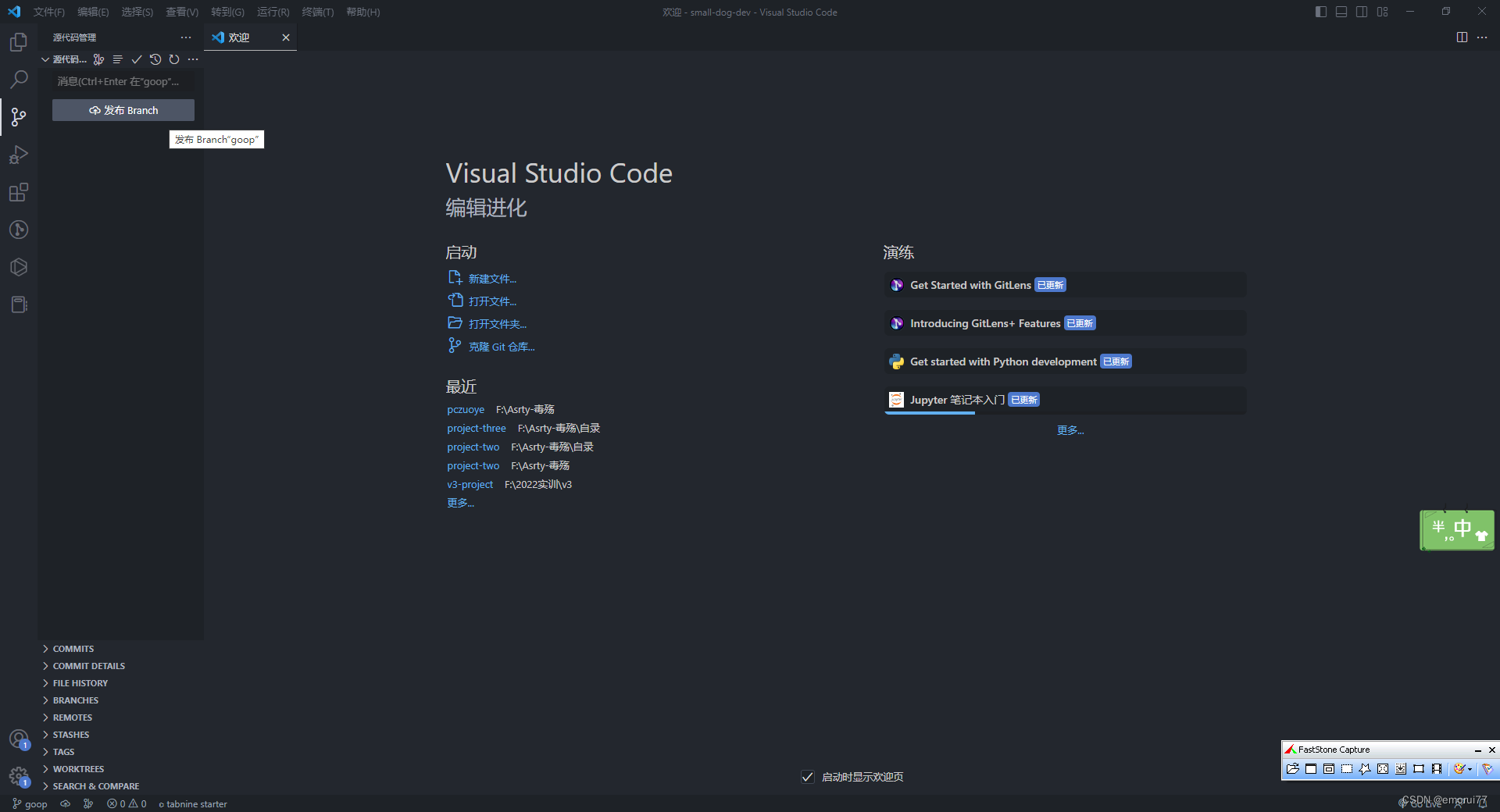
Task: Open the commit graph icon in source control toolbar
Action: tap(98, 59)
